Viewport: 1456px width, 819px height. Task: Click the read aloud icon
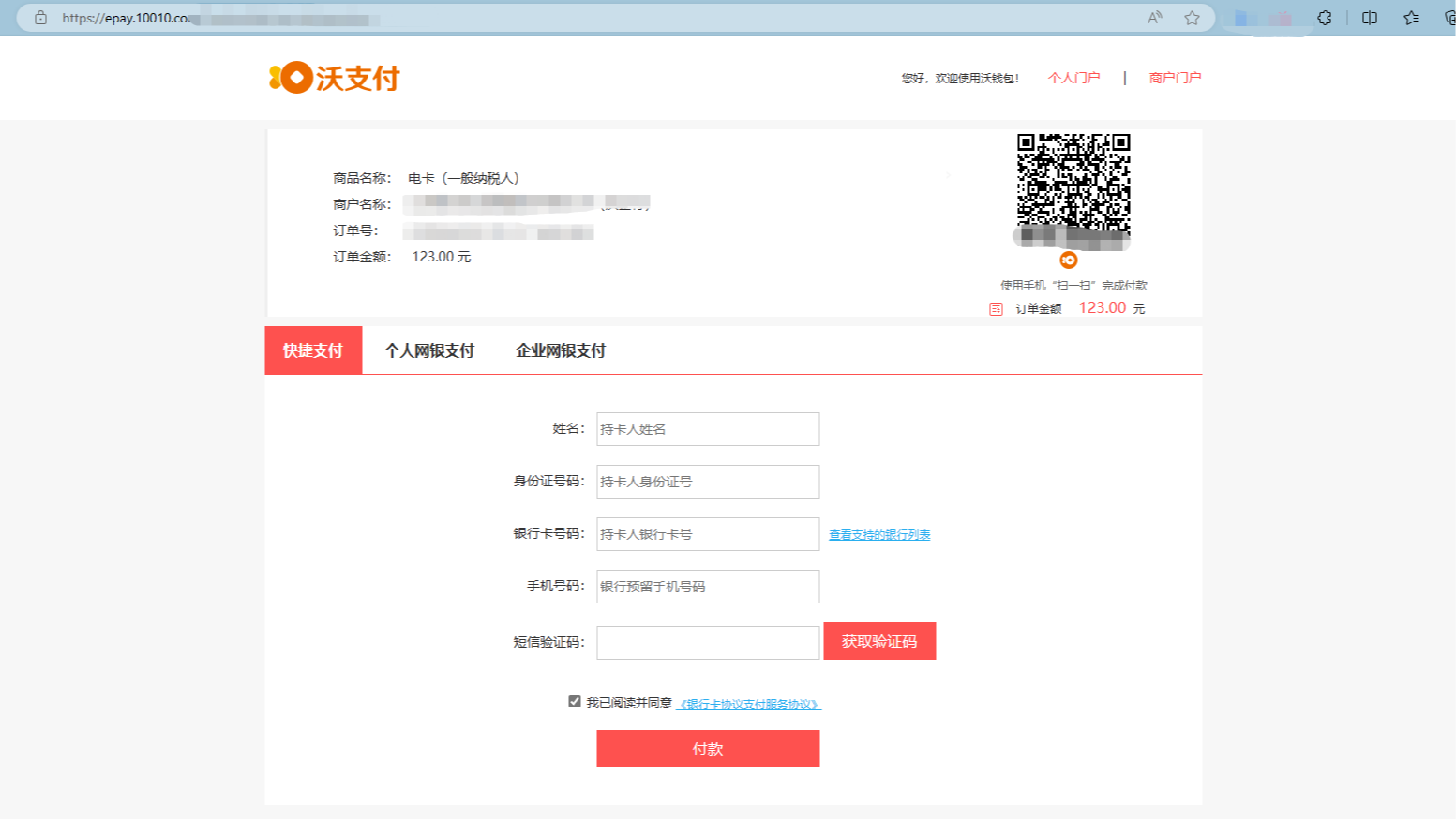[1155, 18]
